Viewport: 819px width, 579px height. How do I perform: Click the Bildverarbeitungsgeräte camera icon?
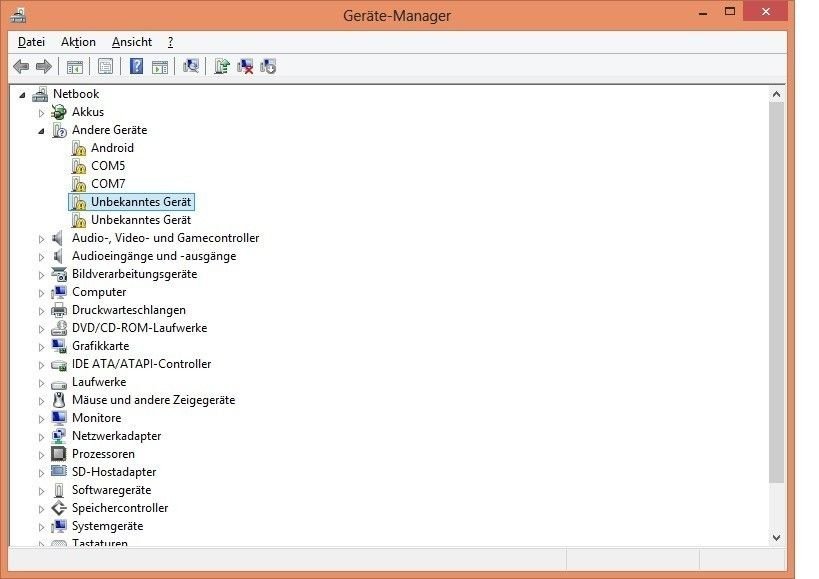(59, 274)
